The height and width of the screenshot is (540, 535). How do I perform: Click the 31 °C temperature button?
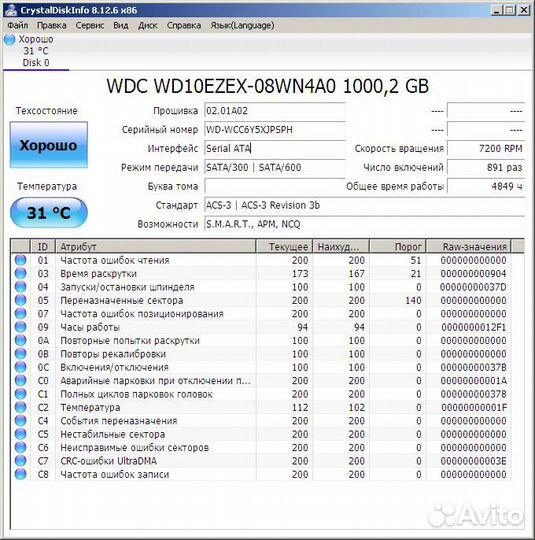pyautogui.click(x=49, y=213)
